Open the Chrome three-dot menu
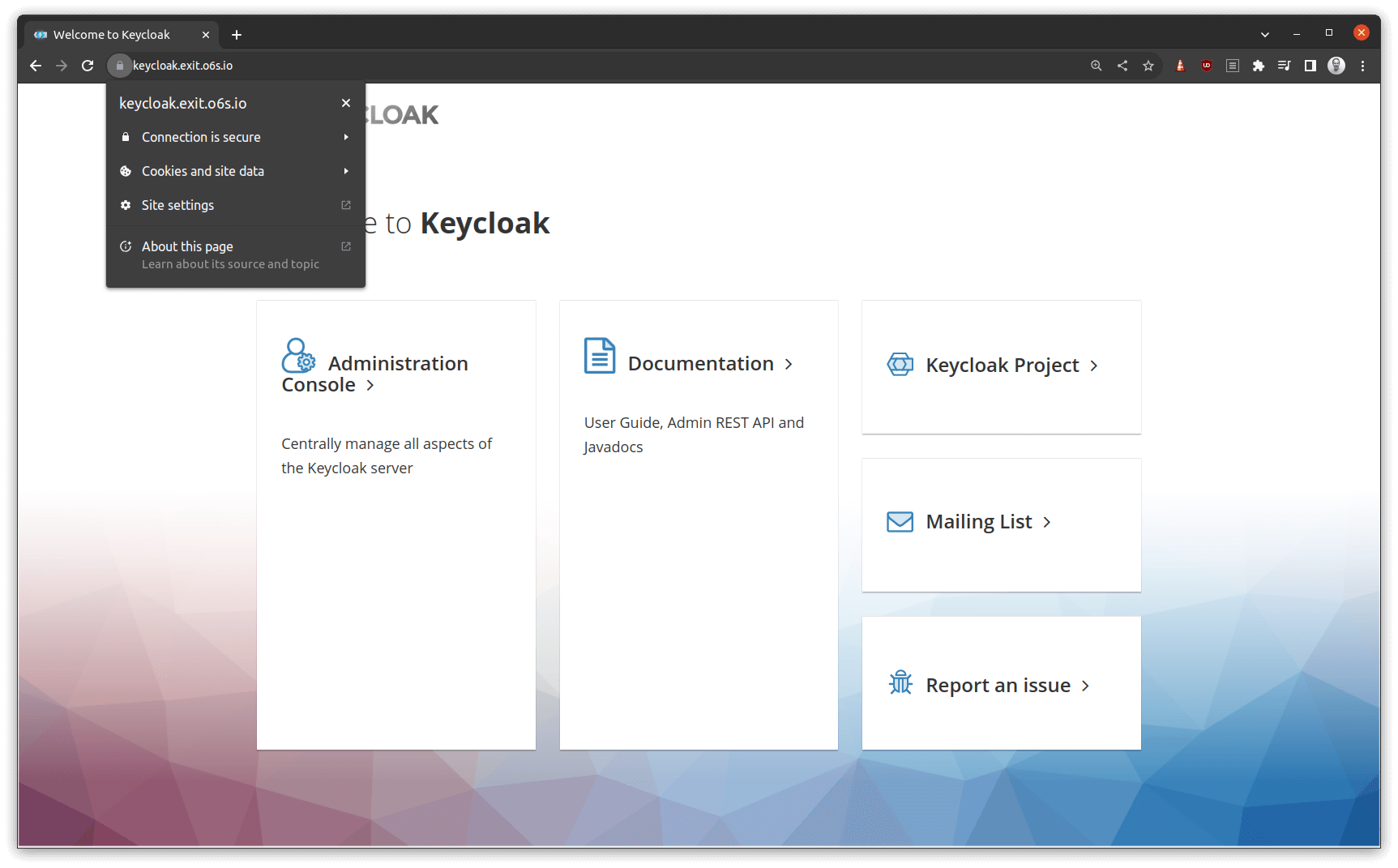 click(1363, 66)
